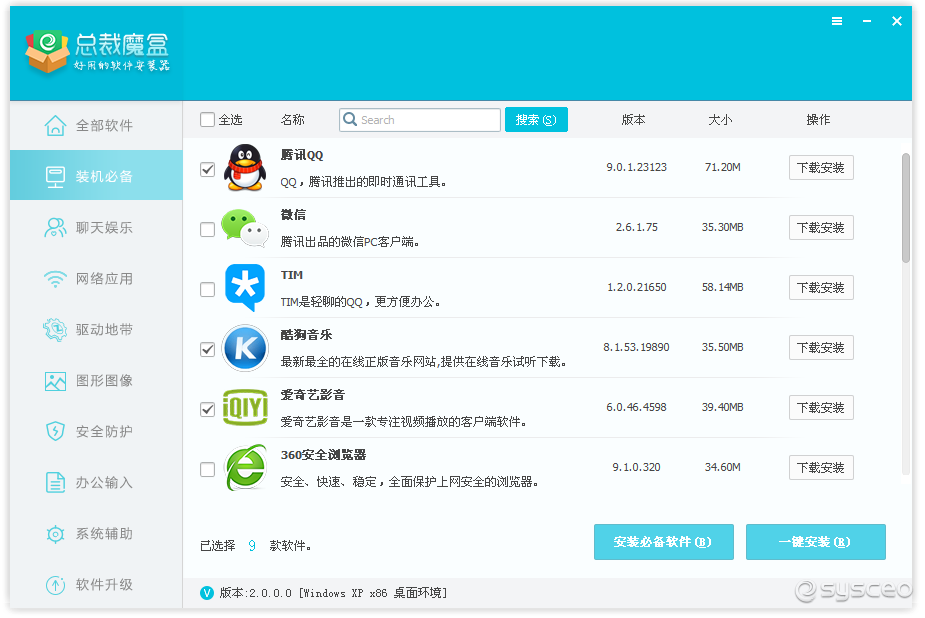Click 下载安装 for 爱奇艺影音
This screenshot has height=618, width=925.
pyautogui.click(x=821, y=407)
